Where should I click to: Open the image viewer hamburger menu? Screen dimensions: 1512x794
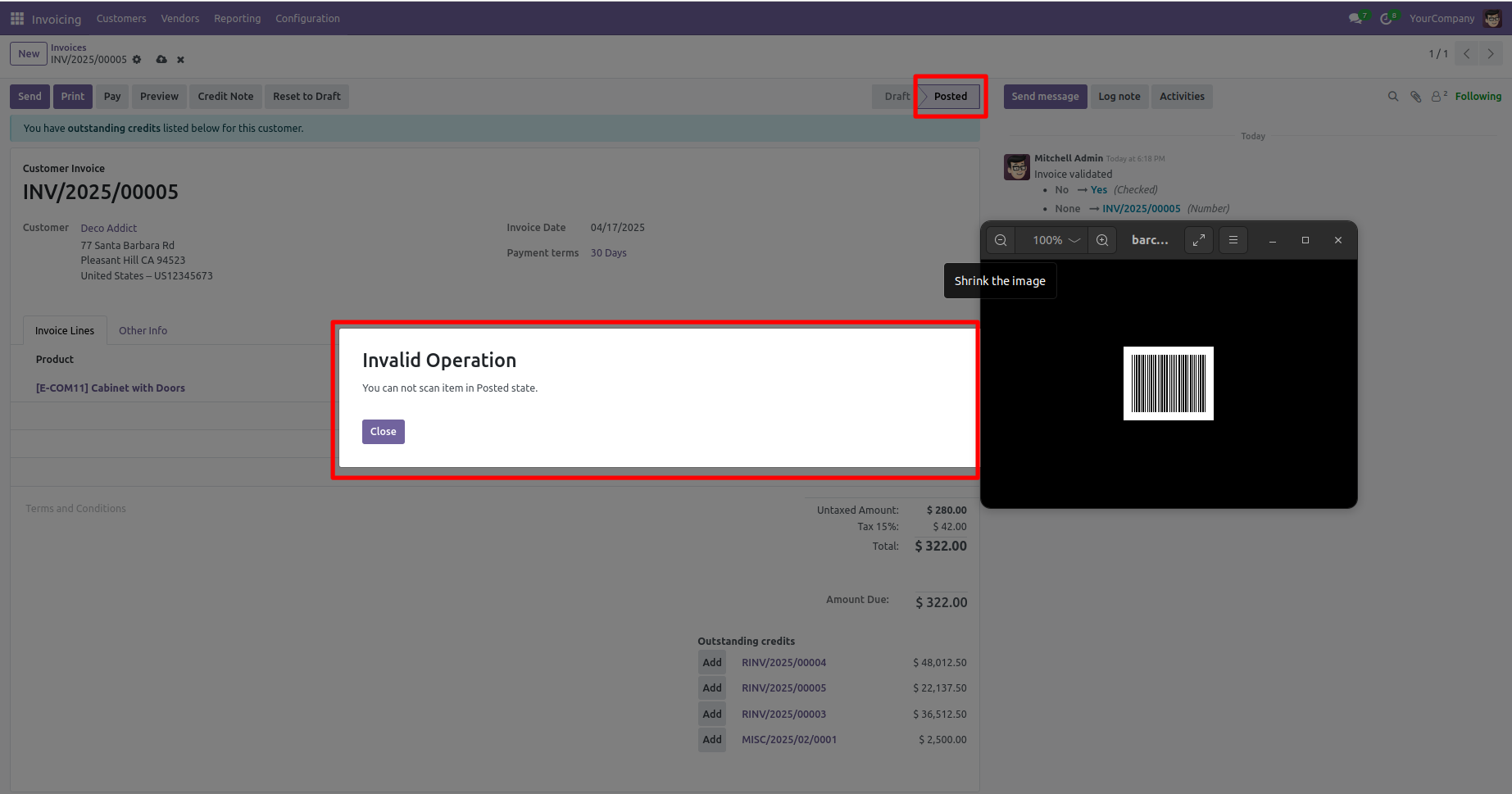[x=1233, y=240]
